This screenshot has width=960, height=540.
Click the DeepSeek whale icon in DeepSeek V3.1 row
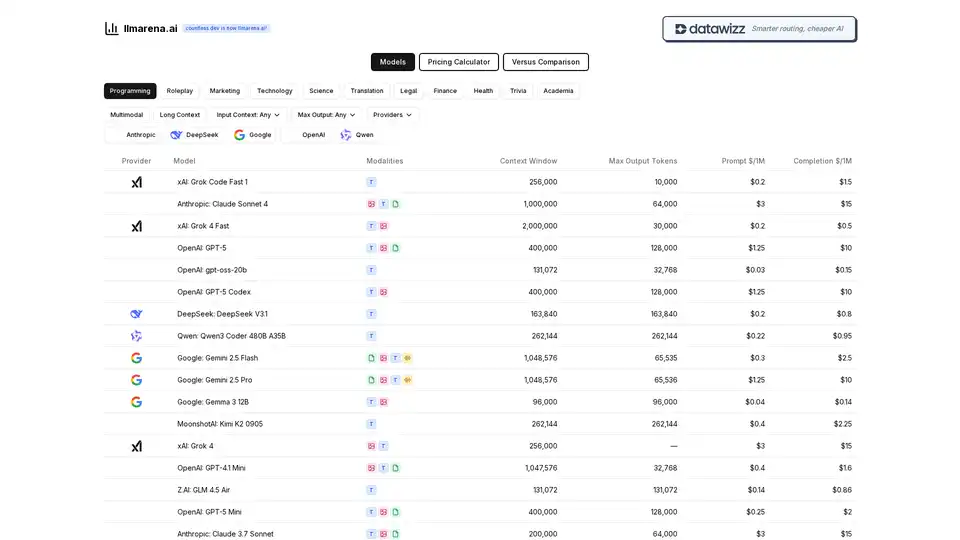click(136, 314)
